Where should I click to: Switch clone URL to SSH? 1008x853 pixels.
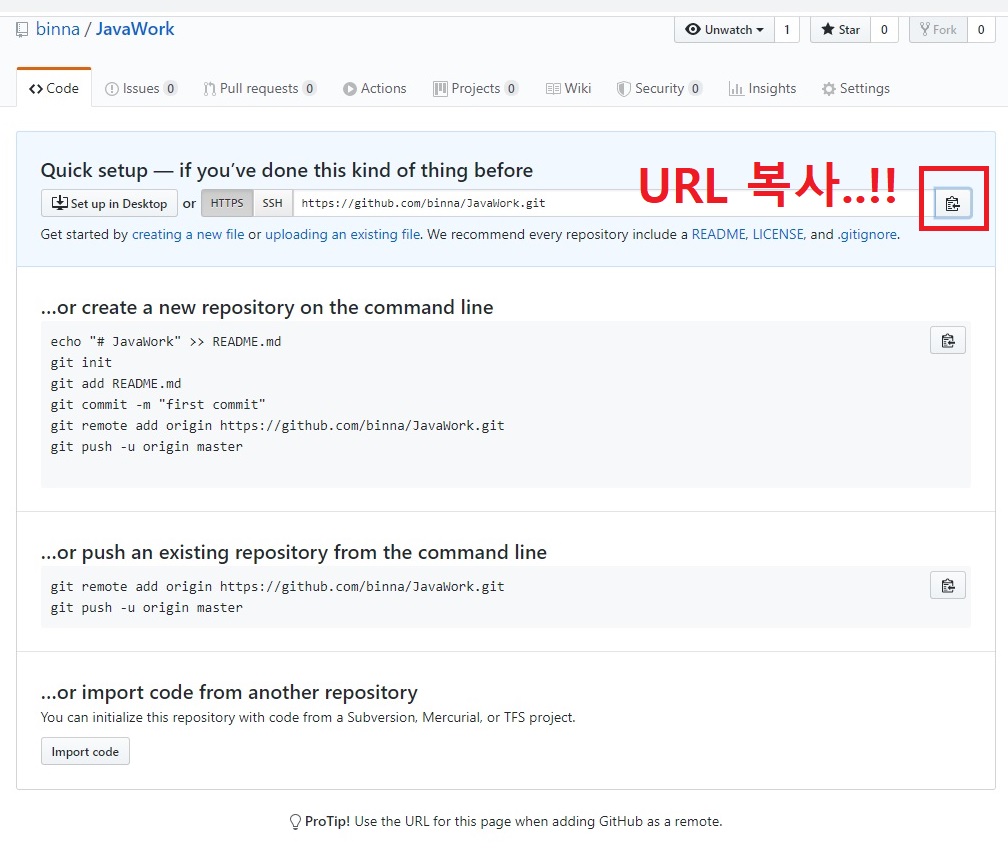[x=273, y=203]
